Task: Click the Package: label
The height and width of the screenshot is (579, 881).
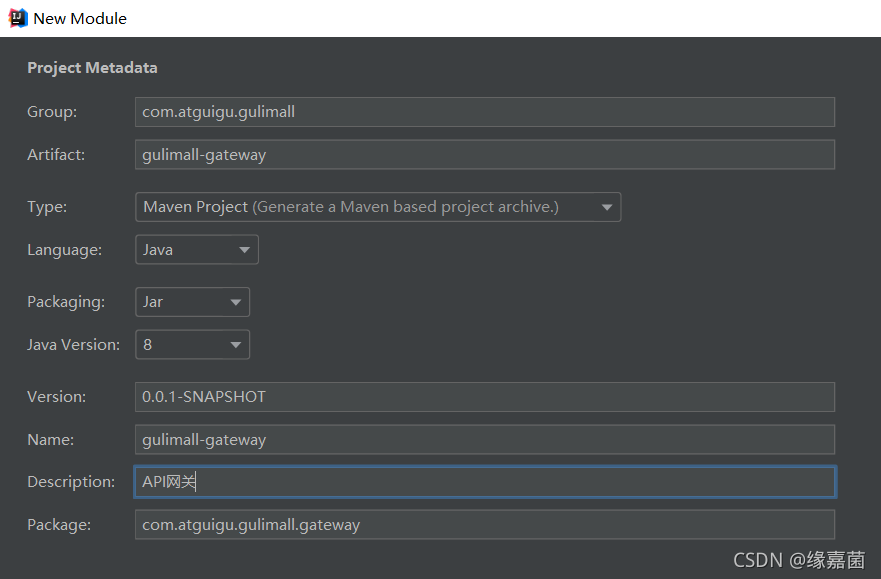Action: (x=59, y=525)
